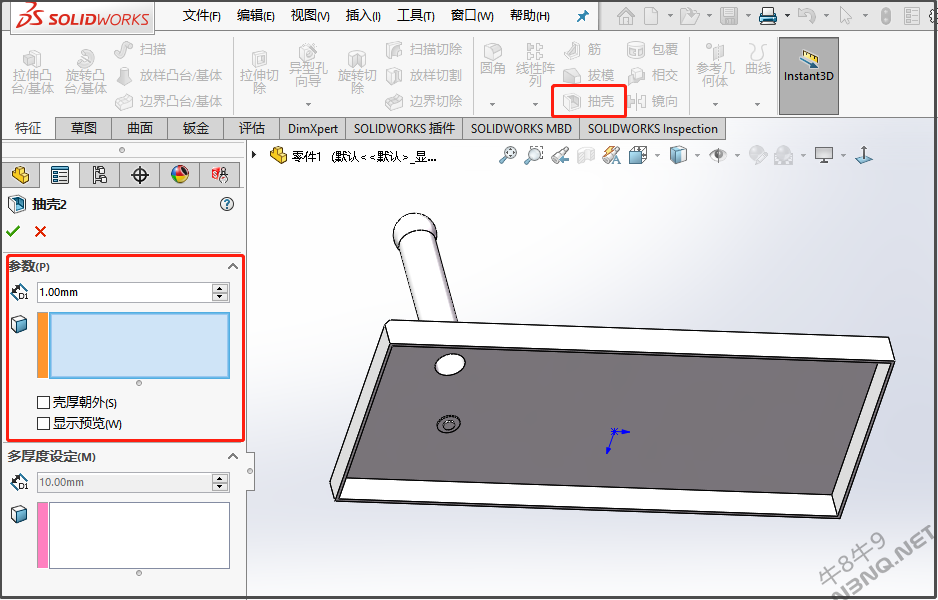Image resolution: width=938 pixels, height=600 pixels.
Task: Click the Fillet (圆角) tool
Action: 493,59
